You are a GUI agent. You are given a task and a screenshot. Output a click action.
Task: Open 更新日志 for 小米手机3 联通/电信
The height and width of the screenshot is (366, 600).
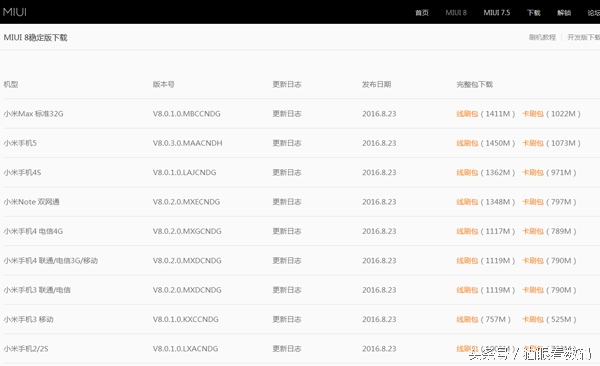(287, 290)
